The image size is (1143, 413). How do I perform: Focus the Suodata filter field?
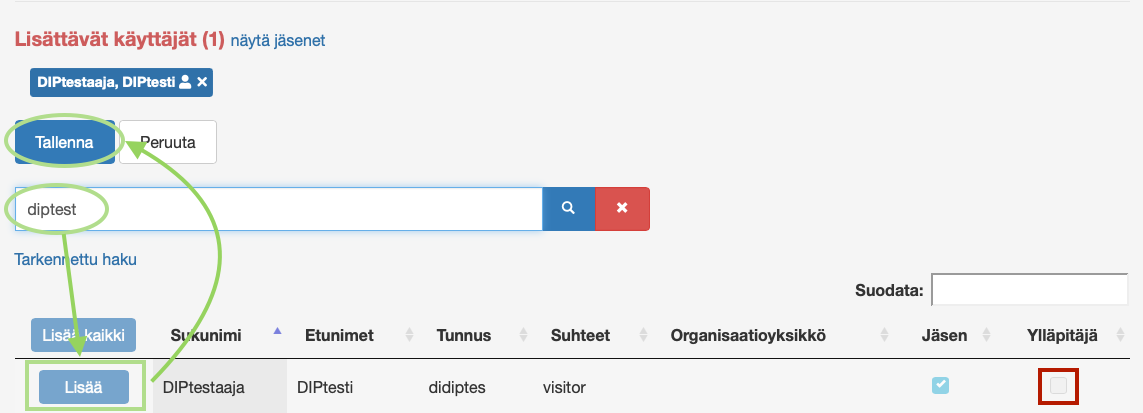click(1029, 290)
